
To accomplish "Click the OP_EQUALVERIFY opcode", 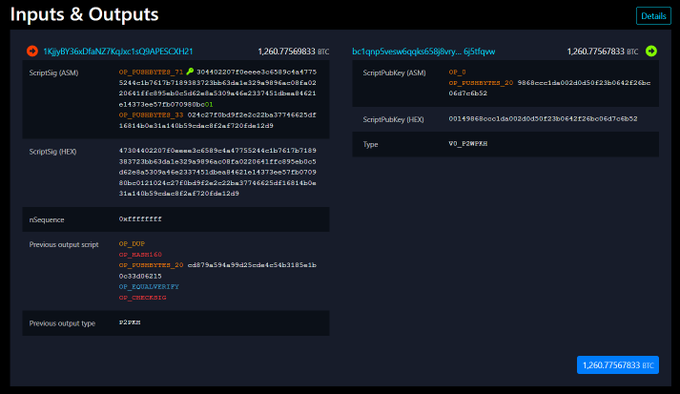I will (x=149, y=287).
